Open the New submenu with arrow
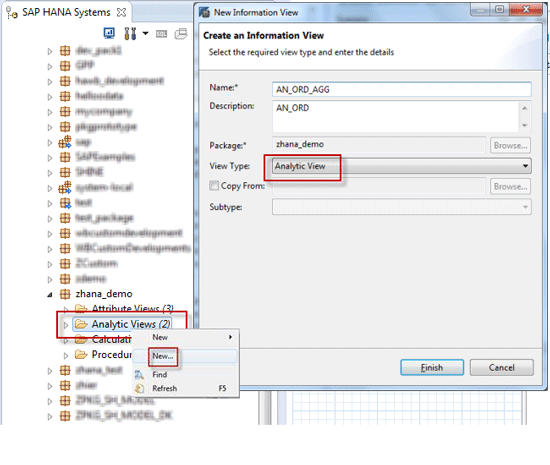Image resolution: width=550 pixels, height=465 pixels. tap(186, 337)
